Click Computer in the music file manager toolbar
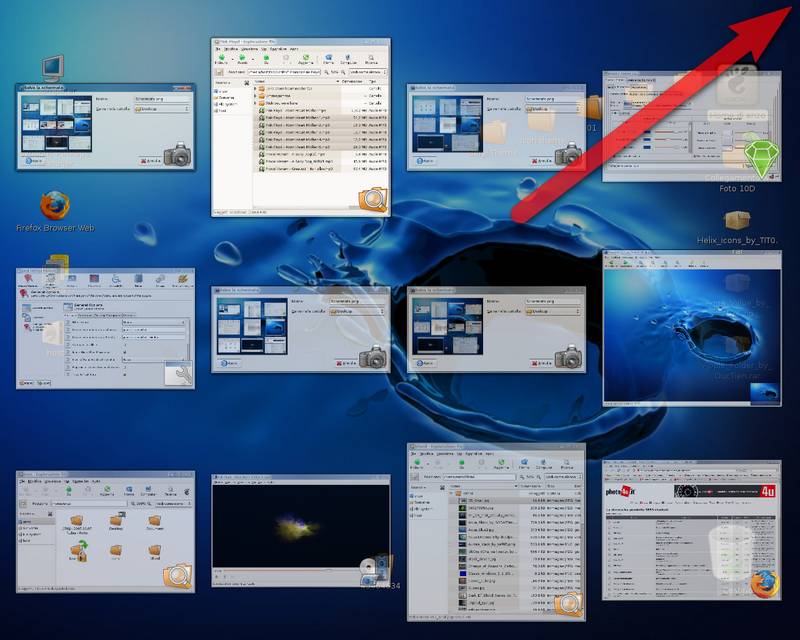 (x=348, y=58)
